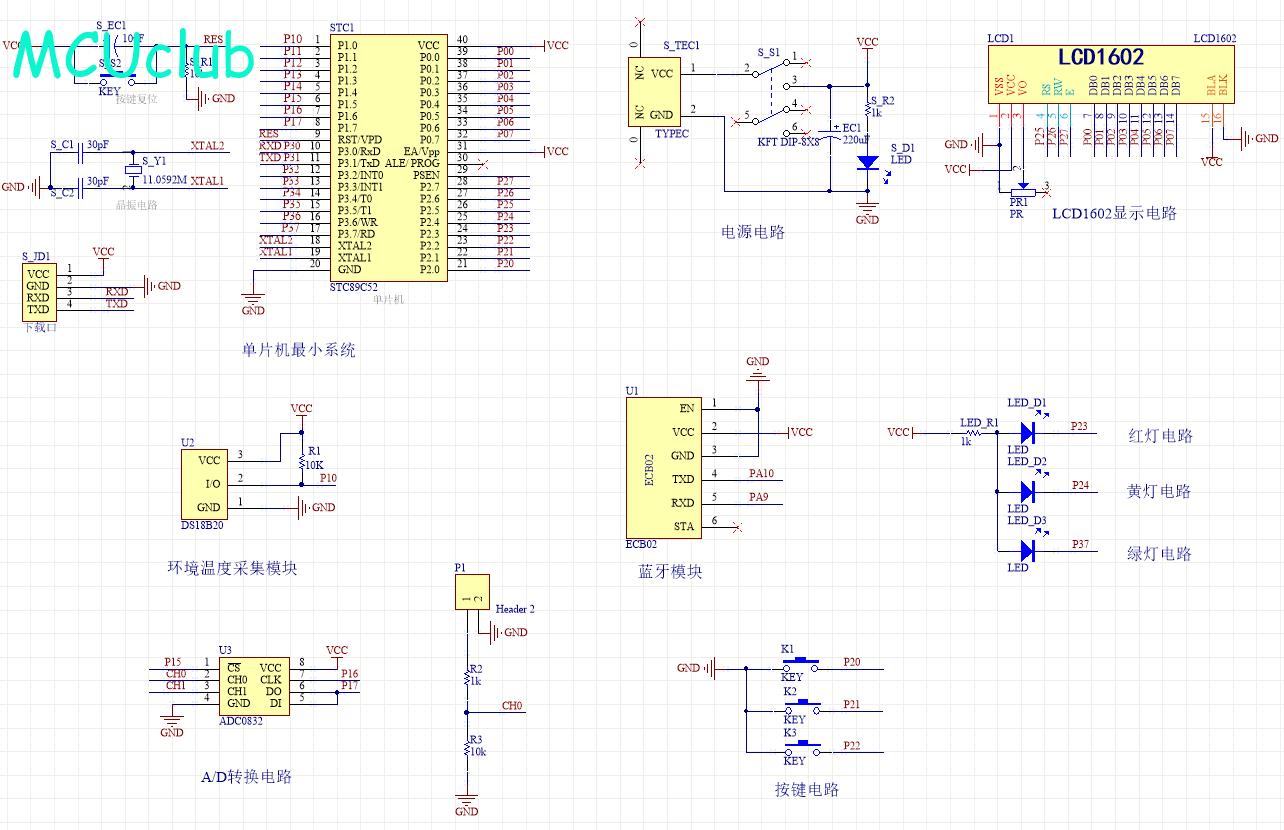Click the LED_D2 yellow LED symbol
1284x830 pixels.
[1027, 491]
